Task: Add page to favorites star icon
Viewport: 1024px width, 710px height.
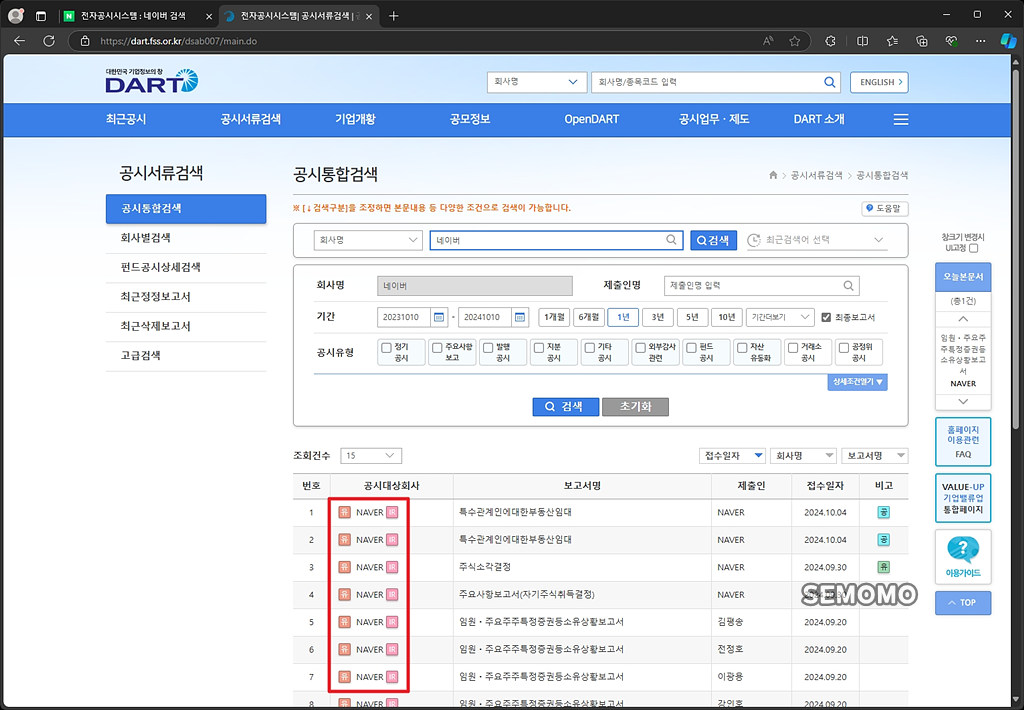Action: pos(794,41)
